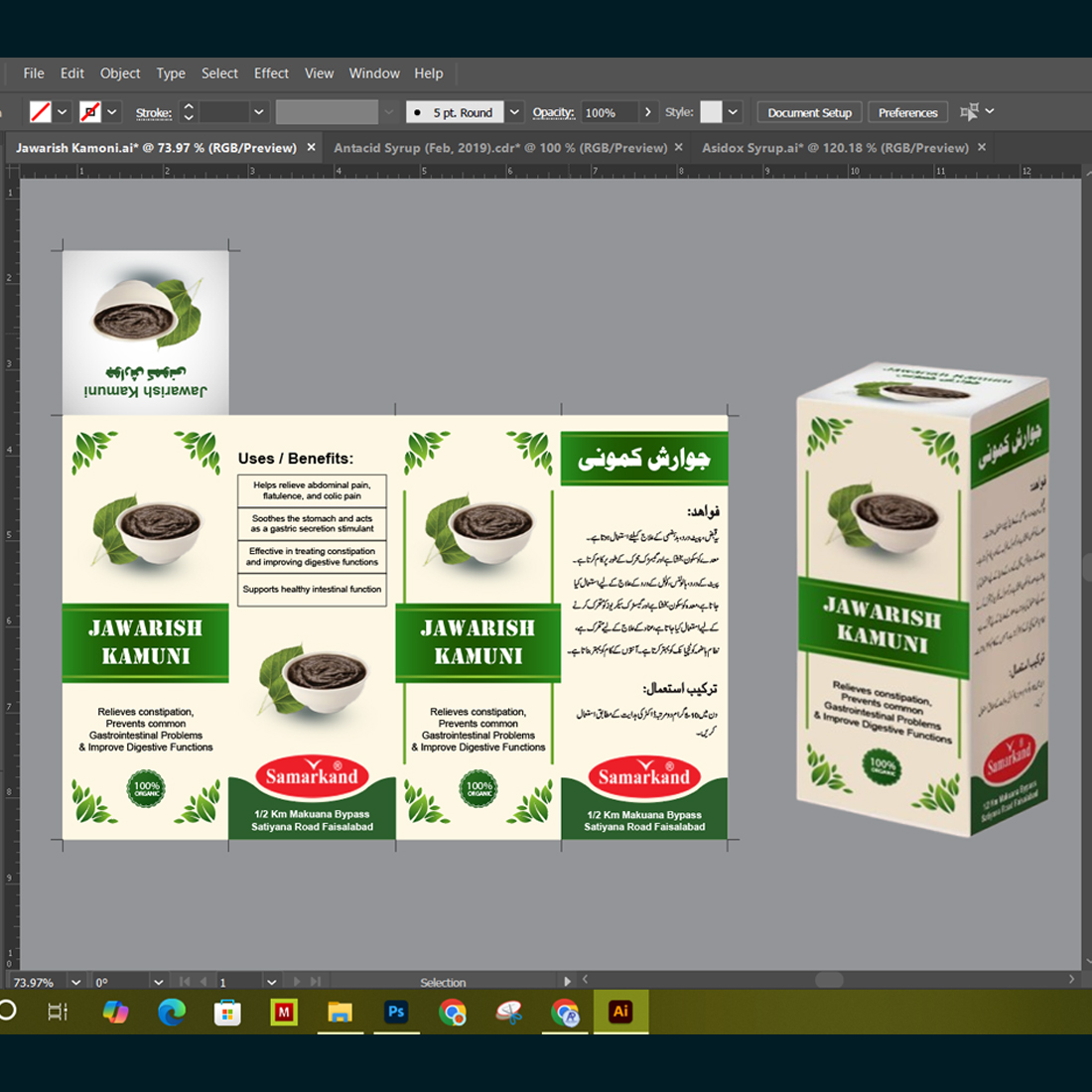Expand the brush definition dropdown arrow

coord(514,112)
